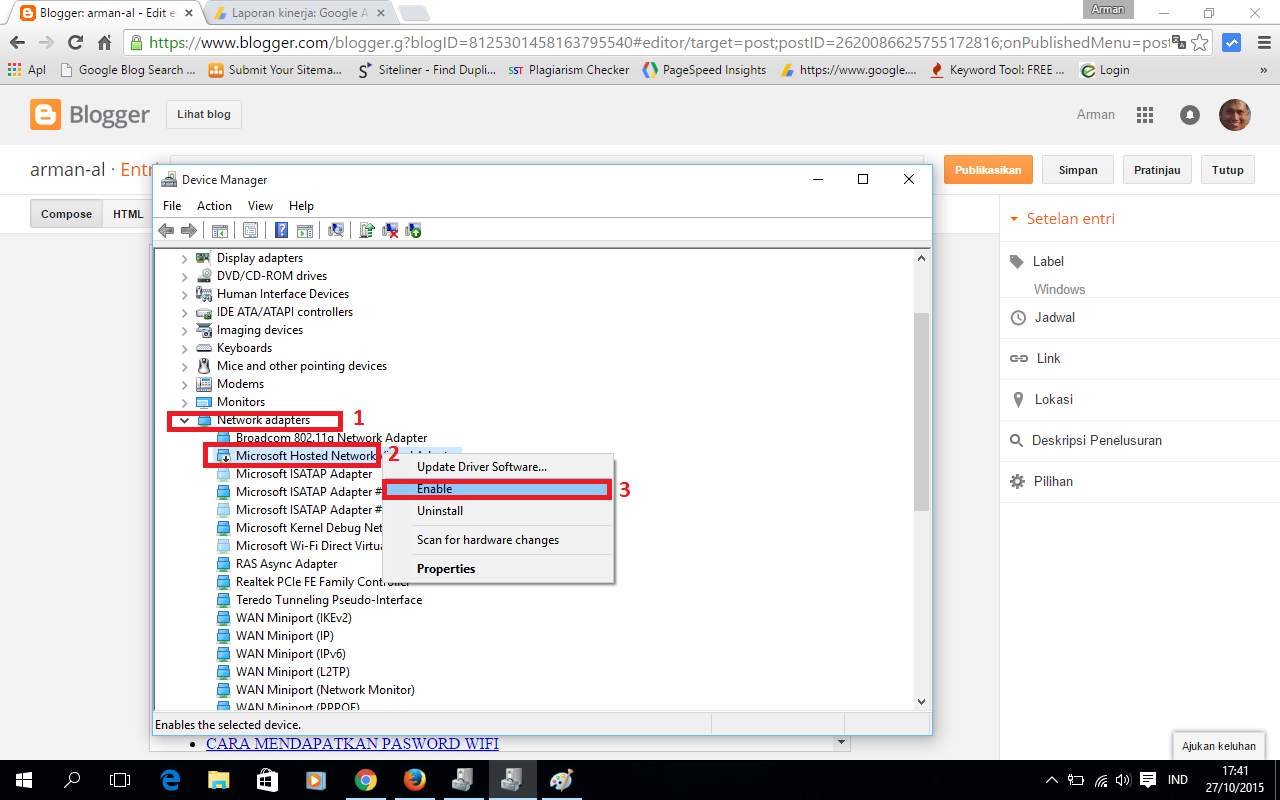Click the green-arrow Enable device toolbar icon
Image resolution: width=1280 pixels, height=800 pixels.
[413, 231]
